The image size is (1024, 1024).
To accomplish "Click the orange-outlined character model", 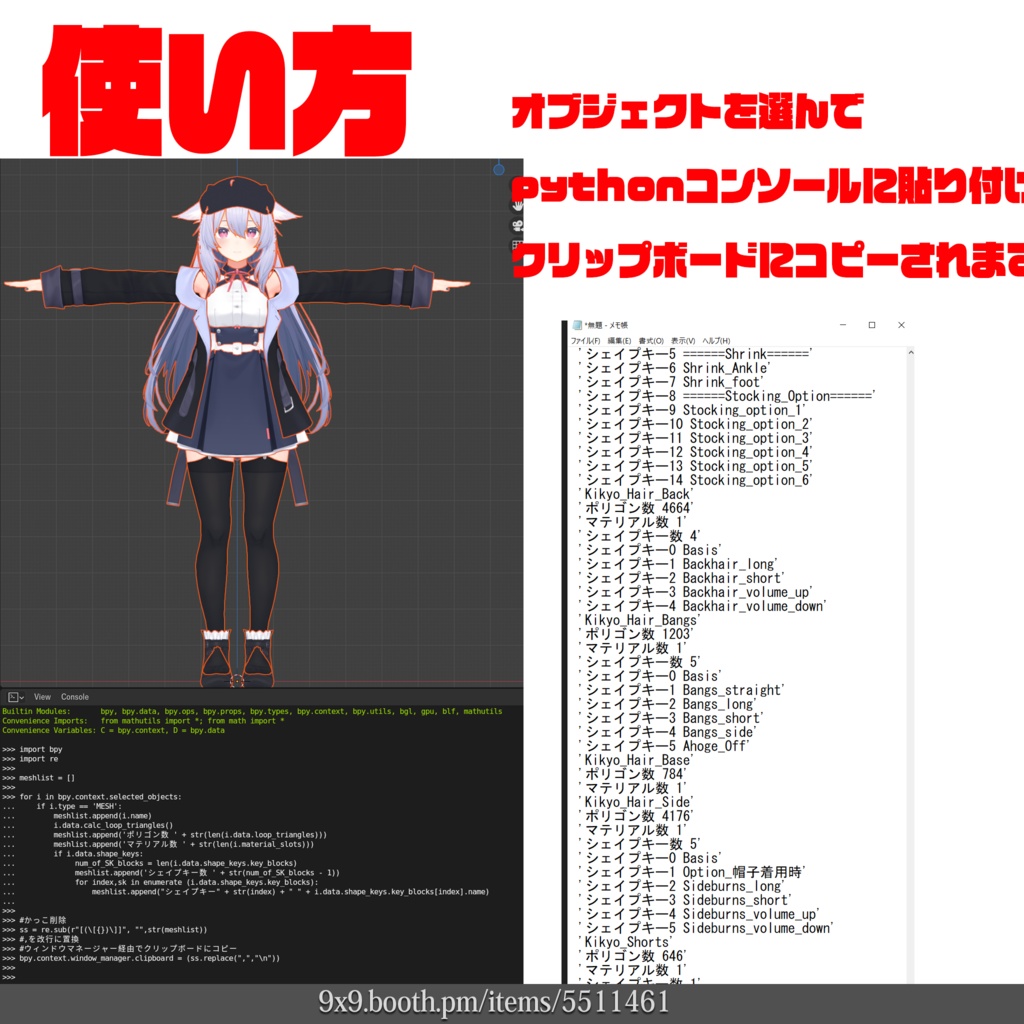I will 240,400.
